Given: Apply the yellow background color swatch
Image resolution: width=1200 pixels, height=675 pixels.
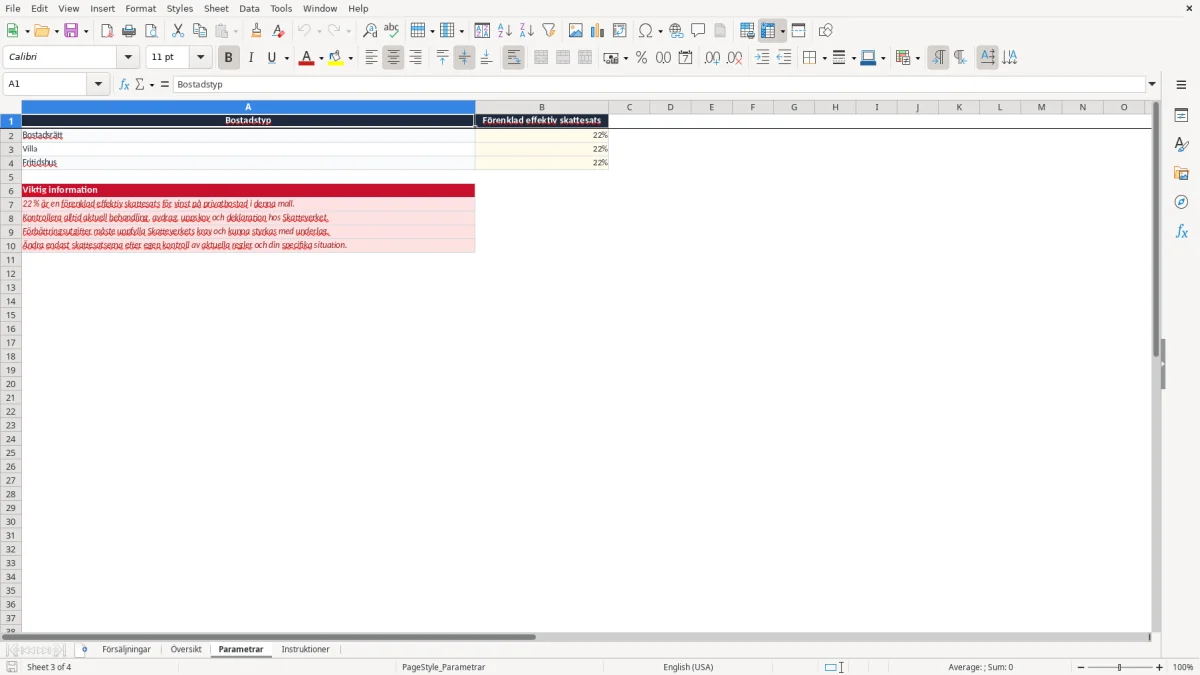Looking at the screenshot, I should coord(336,58).
